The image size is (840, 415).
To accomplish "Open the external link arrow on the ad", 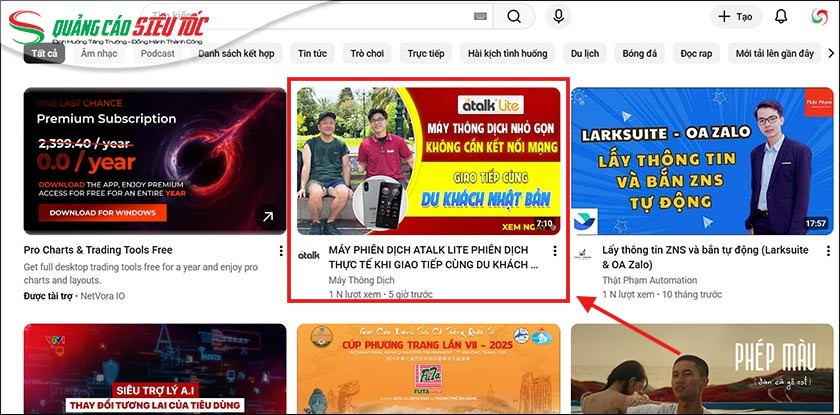I will pos(267,216).
